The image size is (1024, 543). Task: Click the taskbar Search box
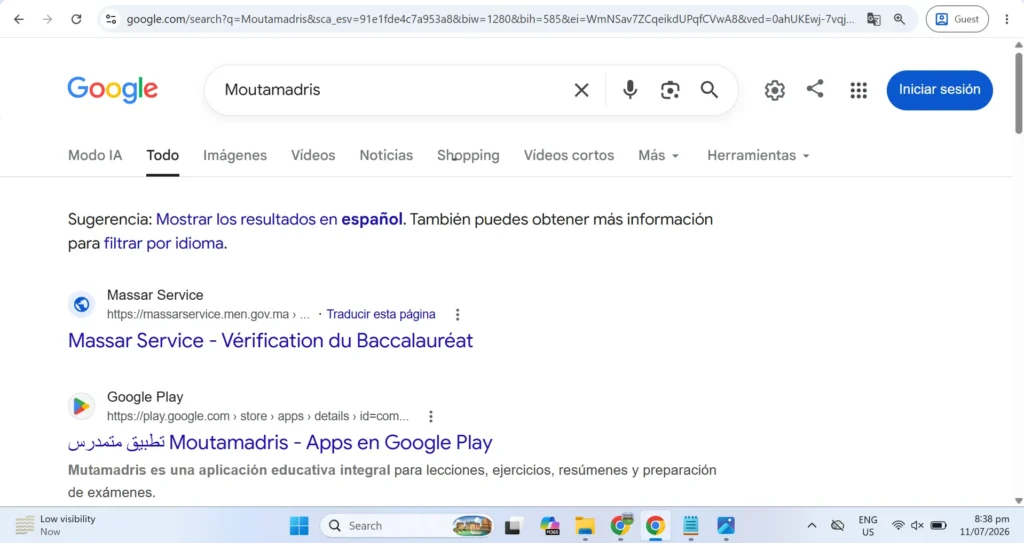(x=408, y=525)
